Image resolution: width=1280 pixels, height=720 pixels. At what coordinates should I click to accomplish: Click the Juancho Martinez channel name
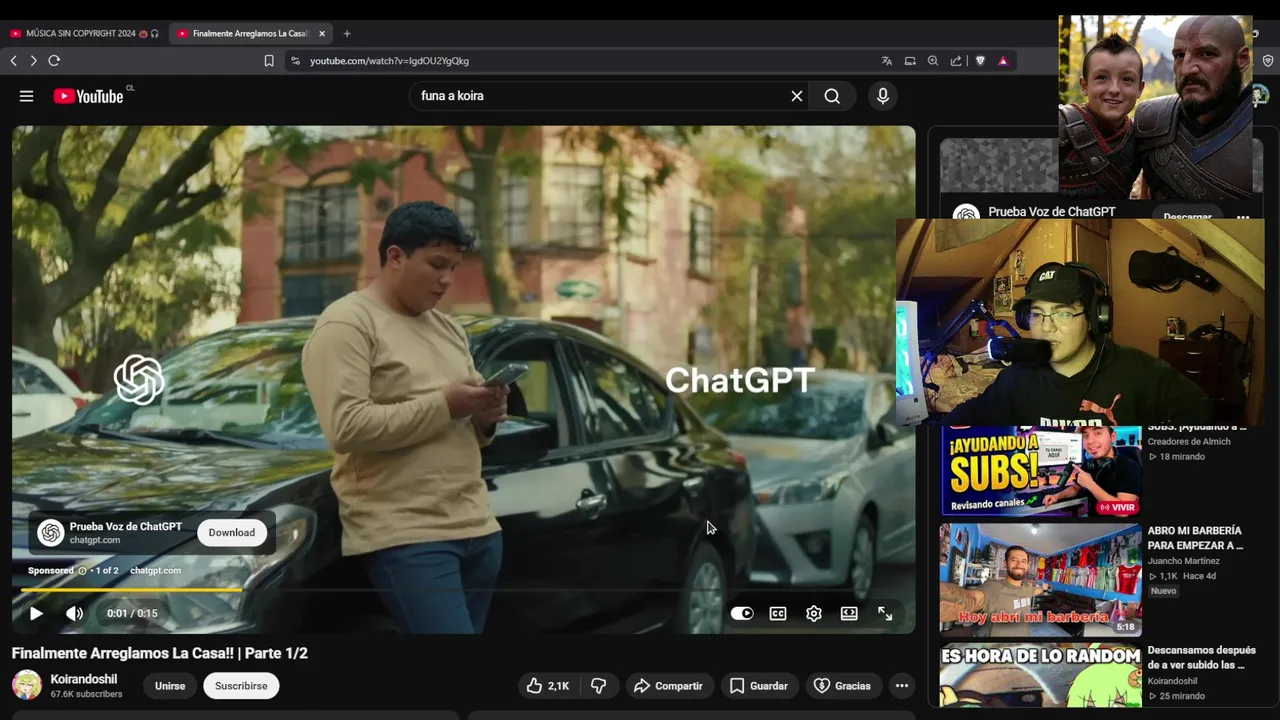[x=1183, y=561]
